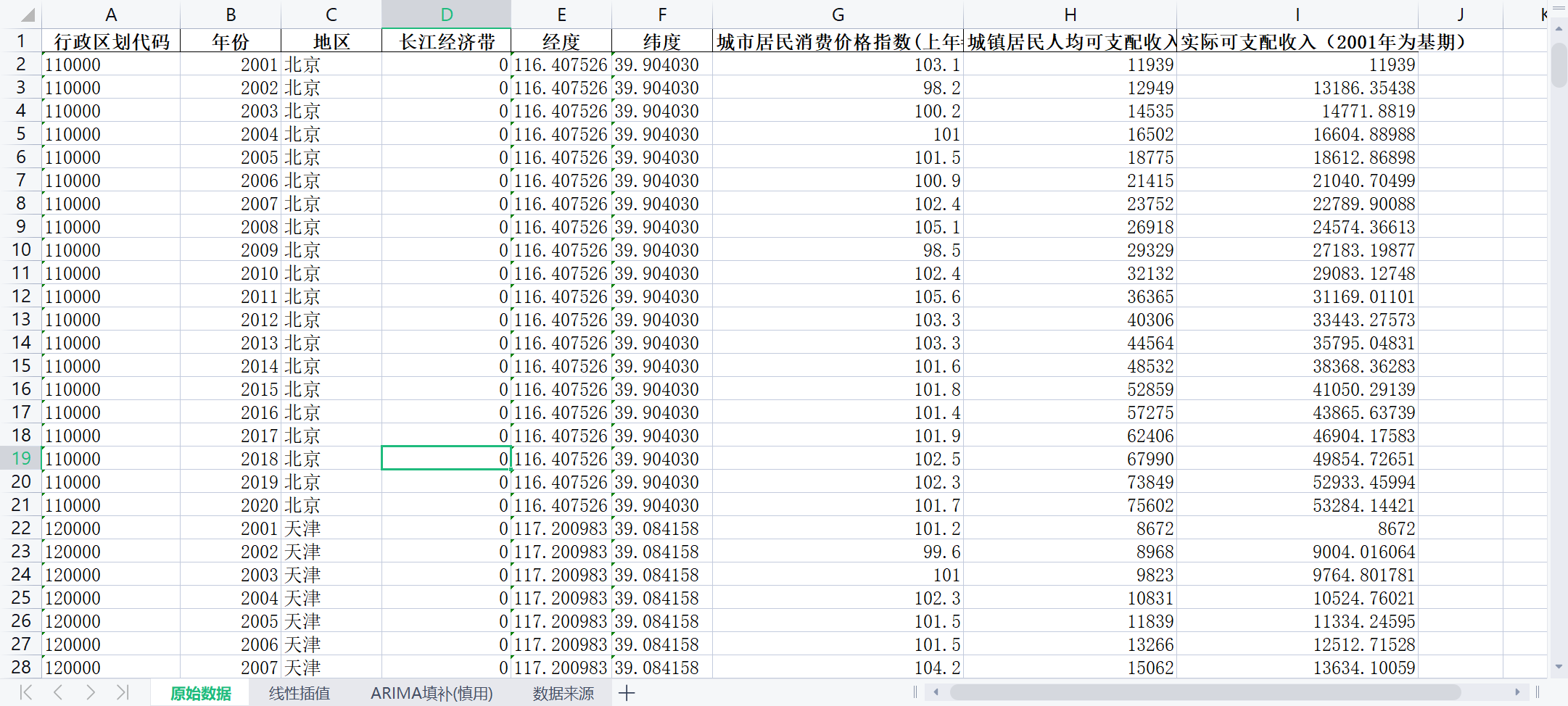Click the 行政区划代码 header cell
1568x706 pixels.
(x=111, y=41)
